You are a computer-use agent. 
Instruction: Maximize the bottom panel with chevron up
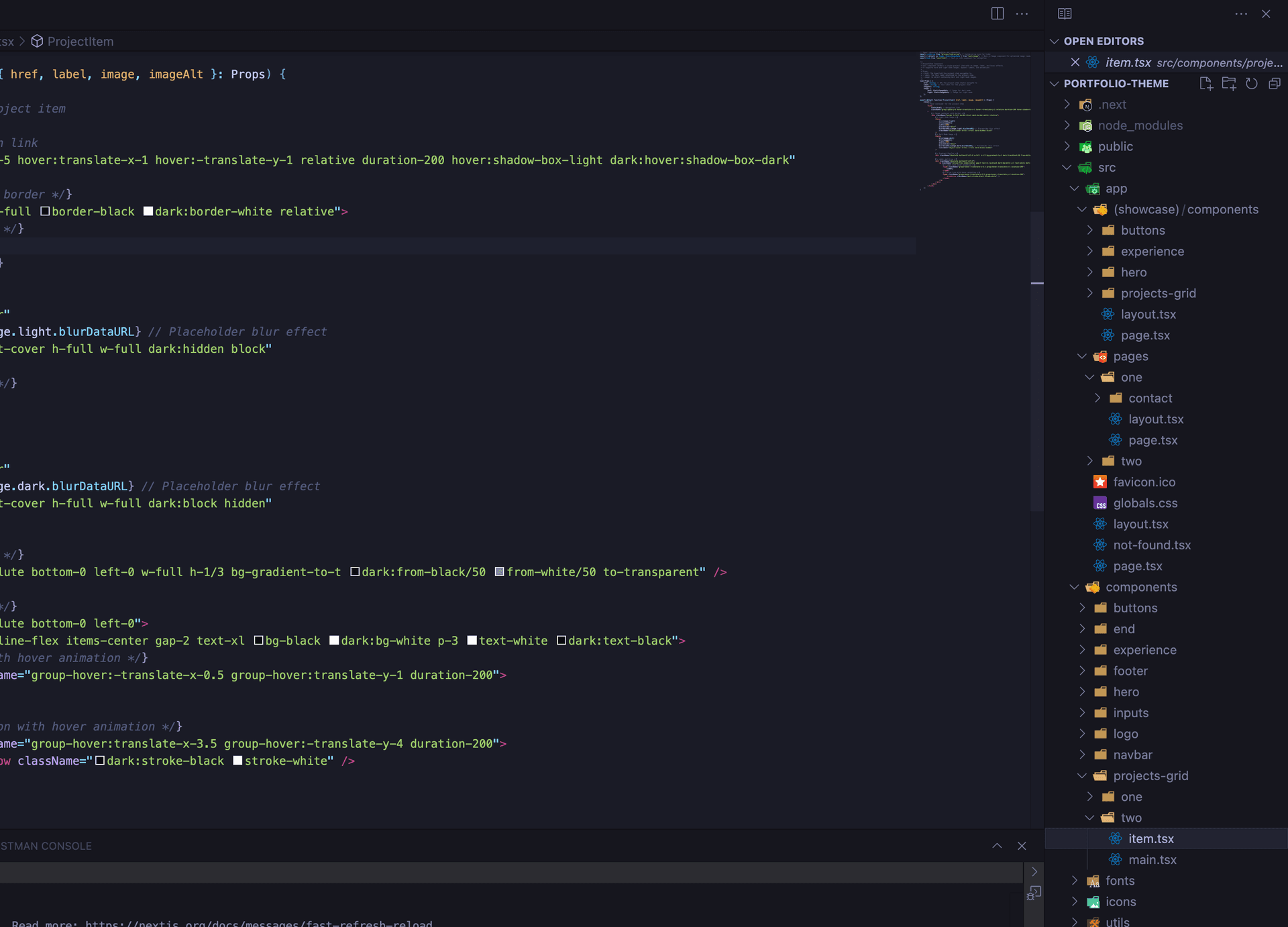[x=997, y=846]
